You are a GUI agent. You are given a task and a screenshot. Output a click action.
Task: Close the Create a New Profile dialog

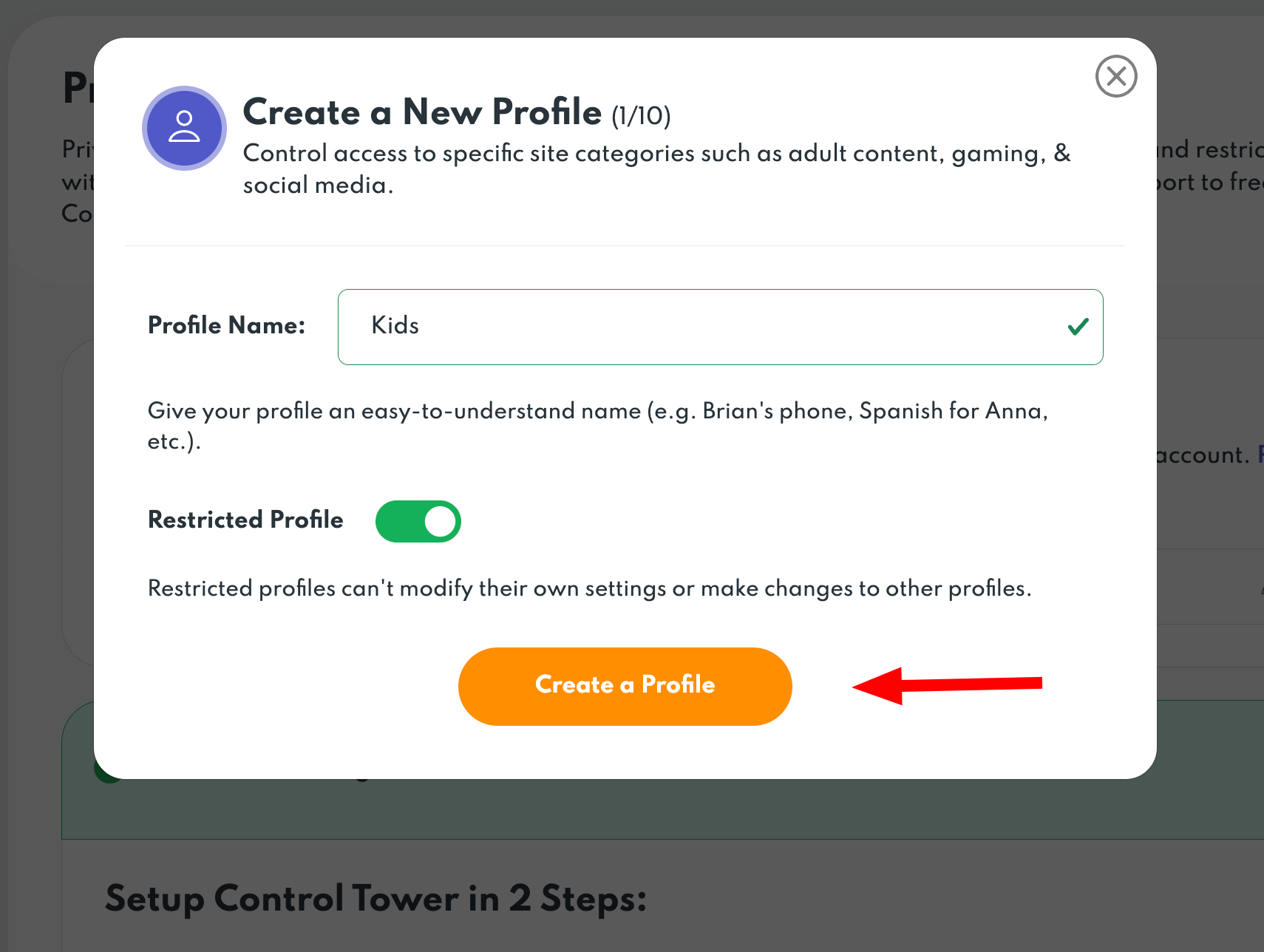[x=1116, y=76]
